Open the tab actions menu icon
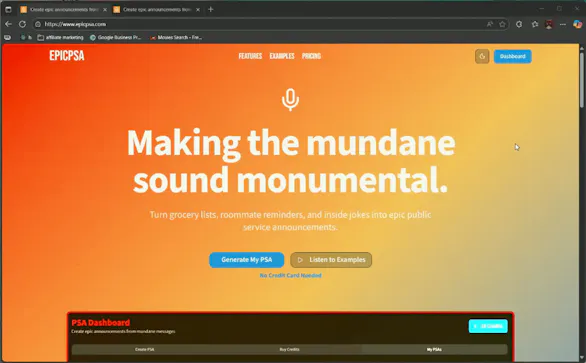The height and width of the screenshot is (363, 586). [x=8, y=9]
